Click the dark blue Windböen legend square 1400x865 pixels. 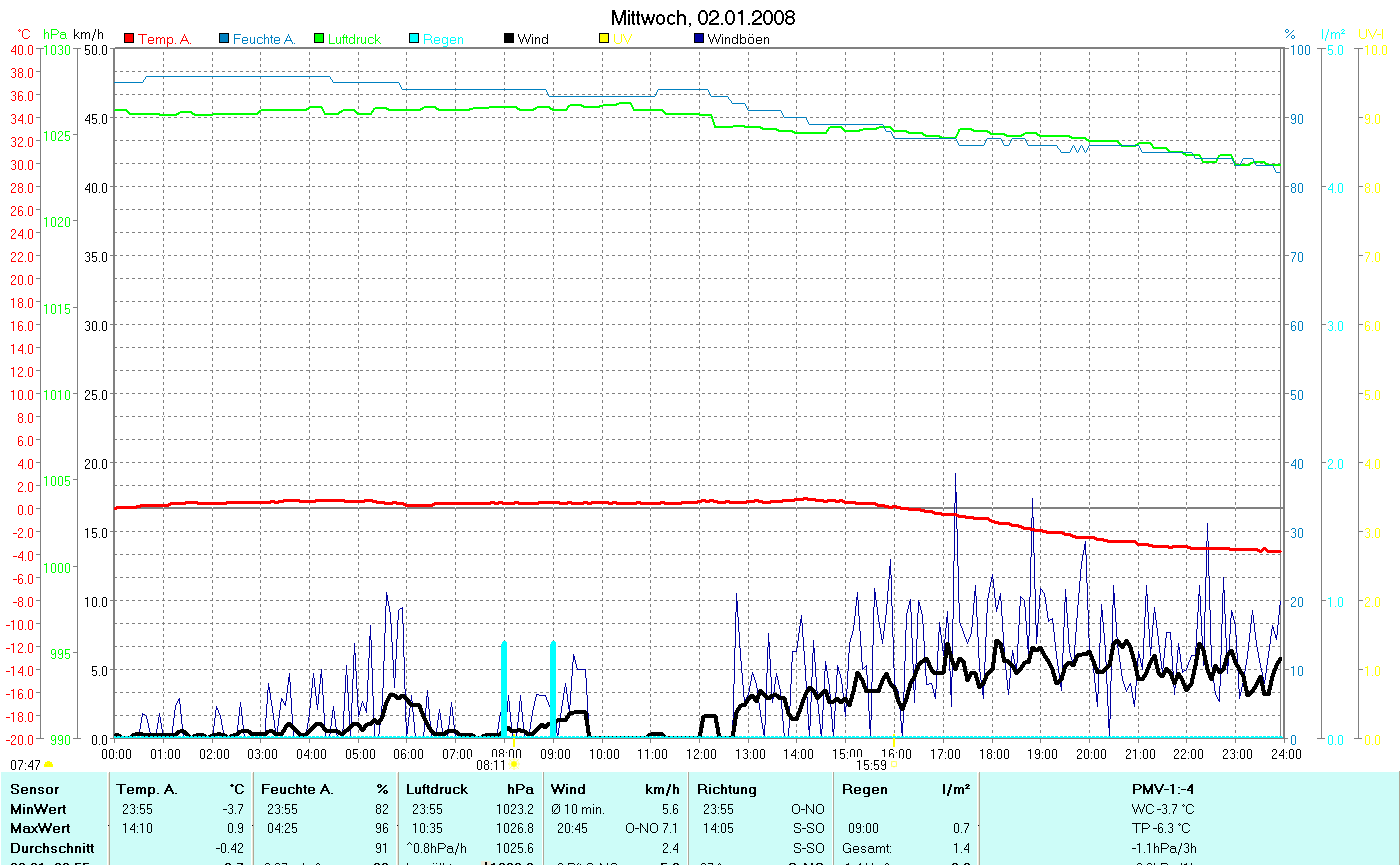coord(699,39)
